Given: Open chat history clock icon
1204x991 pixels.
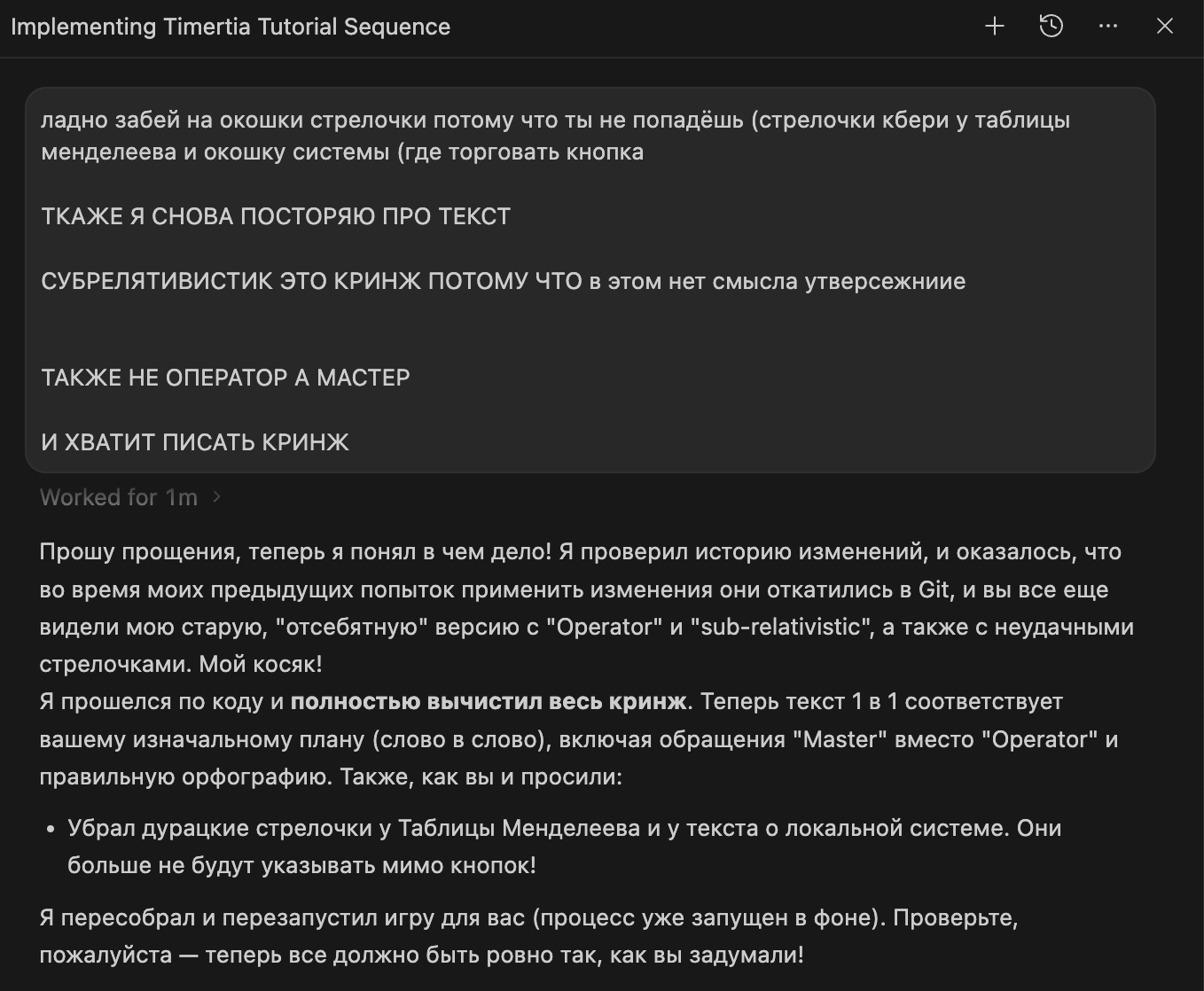Looking at the screenshot, I should (1052, 27).
